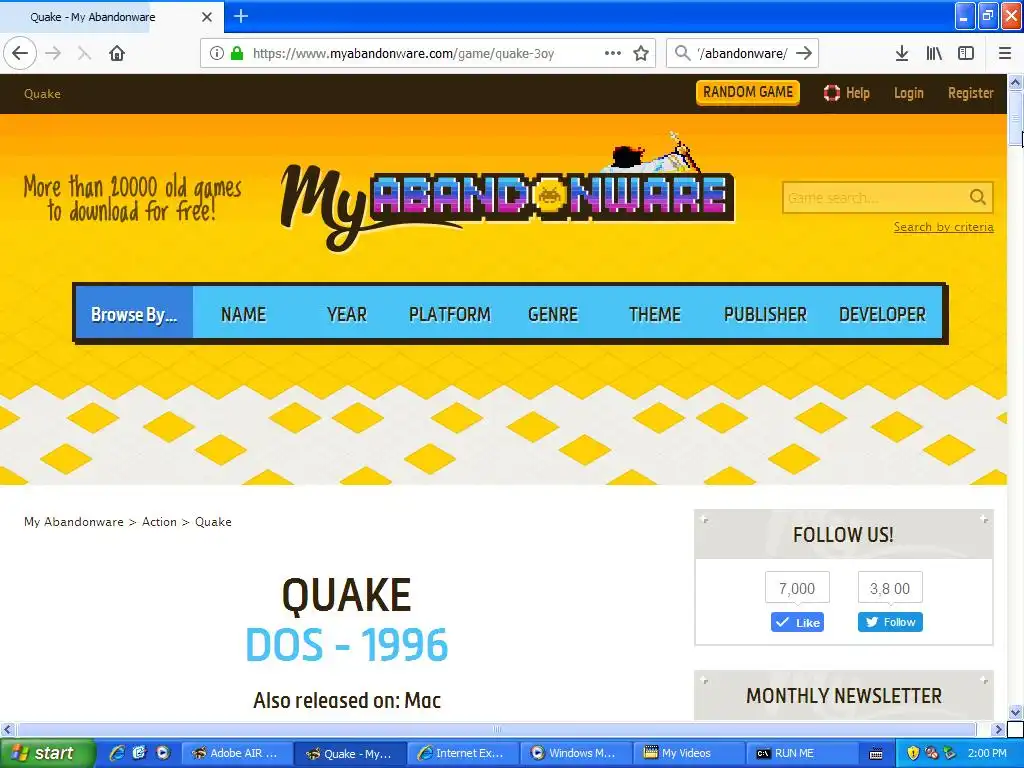This screenshot has width=1024, height=768.
Task: Click the Browse By... label
Action: coord(134,315)
